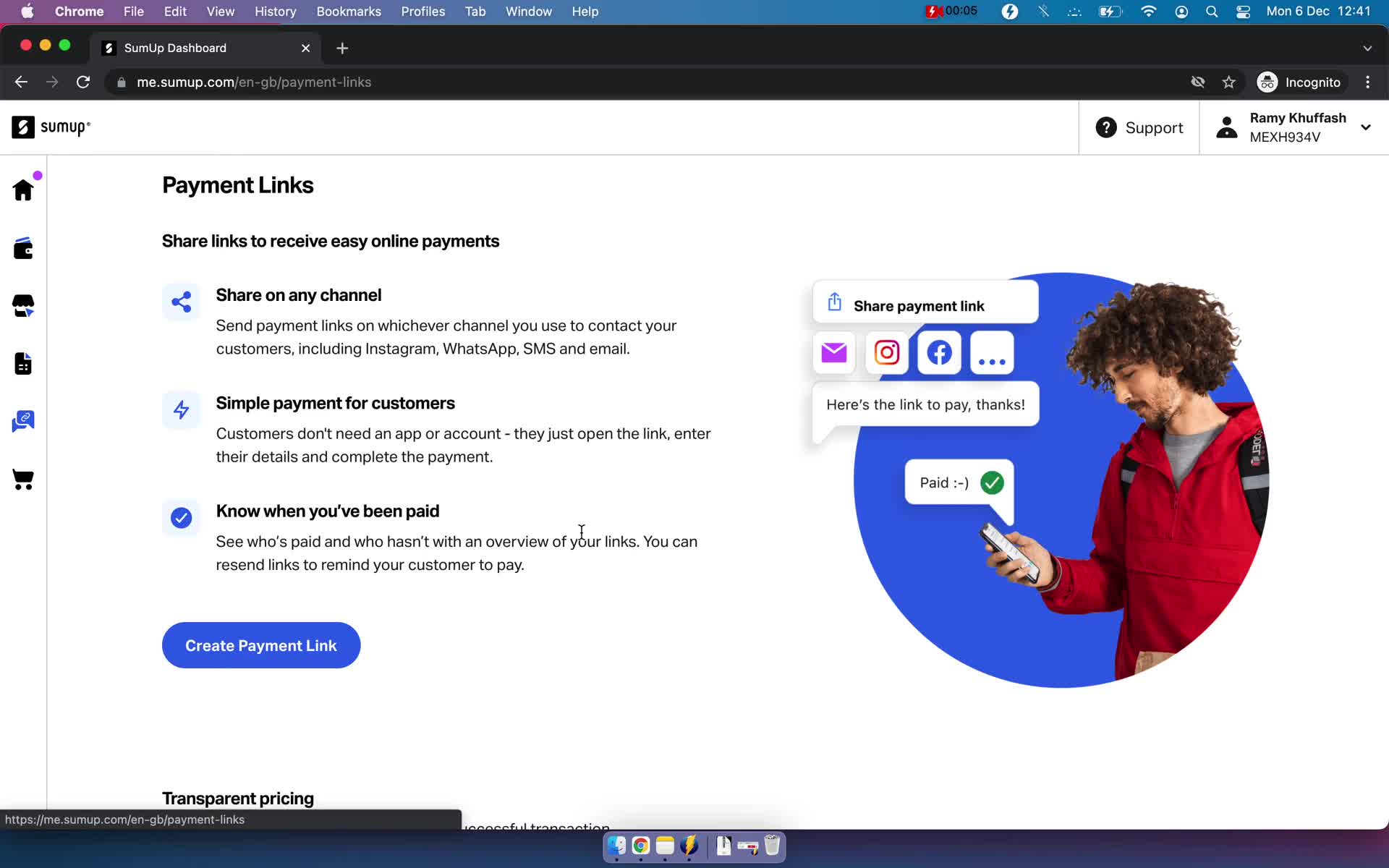Select the Bookmarks menu bar item

tap(348, 11)
